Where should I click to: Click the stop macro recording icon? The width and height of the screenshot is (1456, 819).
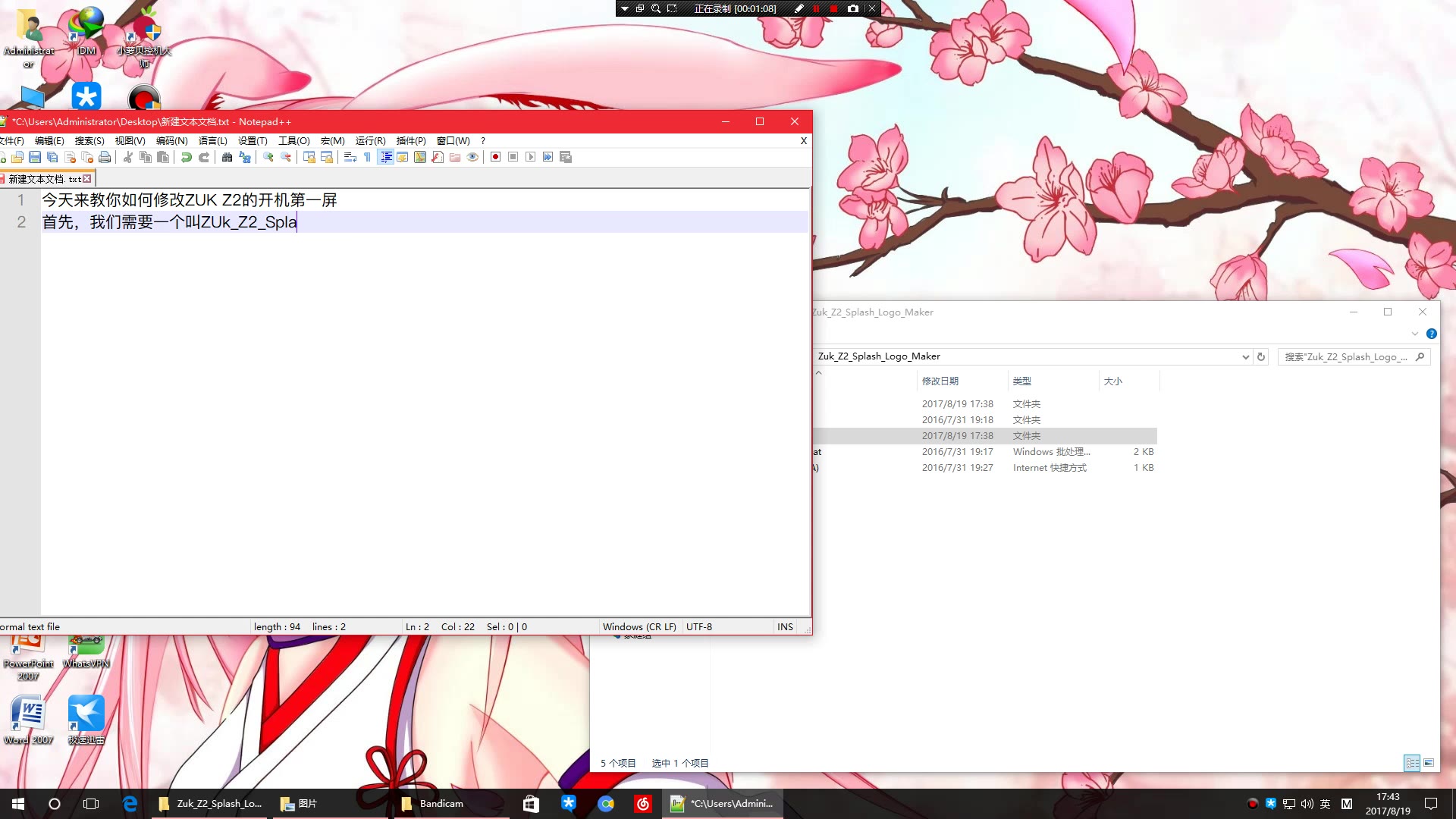513,157
